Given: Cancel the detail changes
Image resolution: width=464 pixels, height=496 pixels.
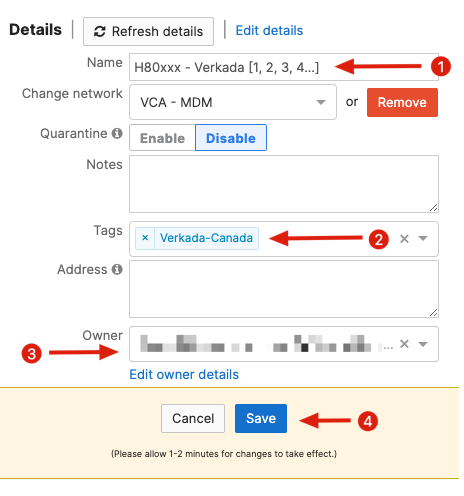Looking at the screenshot, I should 193,418.
